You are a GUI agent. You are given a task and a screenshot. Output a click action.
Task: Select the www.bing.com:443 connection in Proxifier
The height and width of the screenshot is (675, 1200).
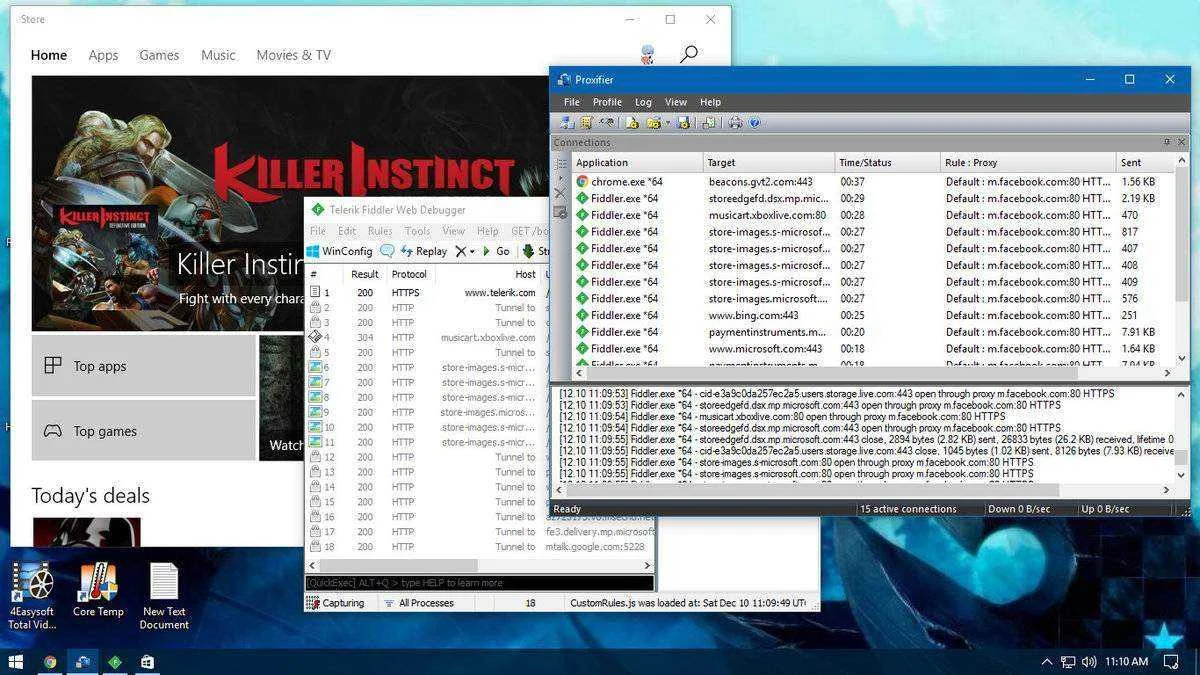coord(873,315)
